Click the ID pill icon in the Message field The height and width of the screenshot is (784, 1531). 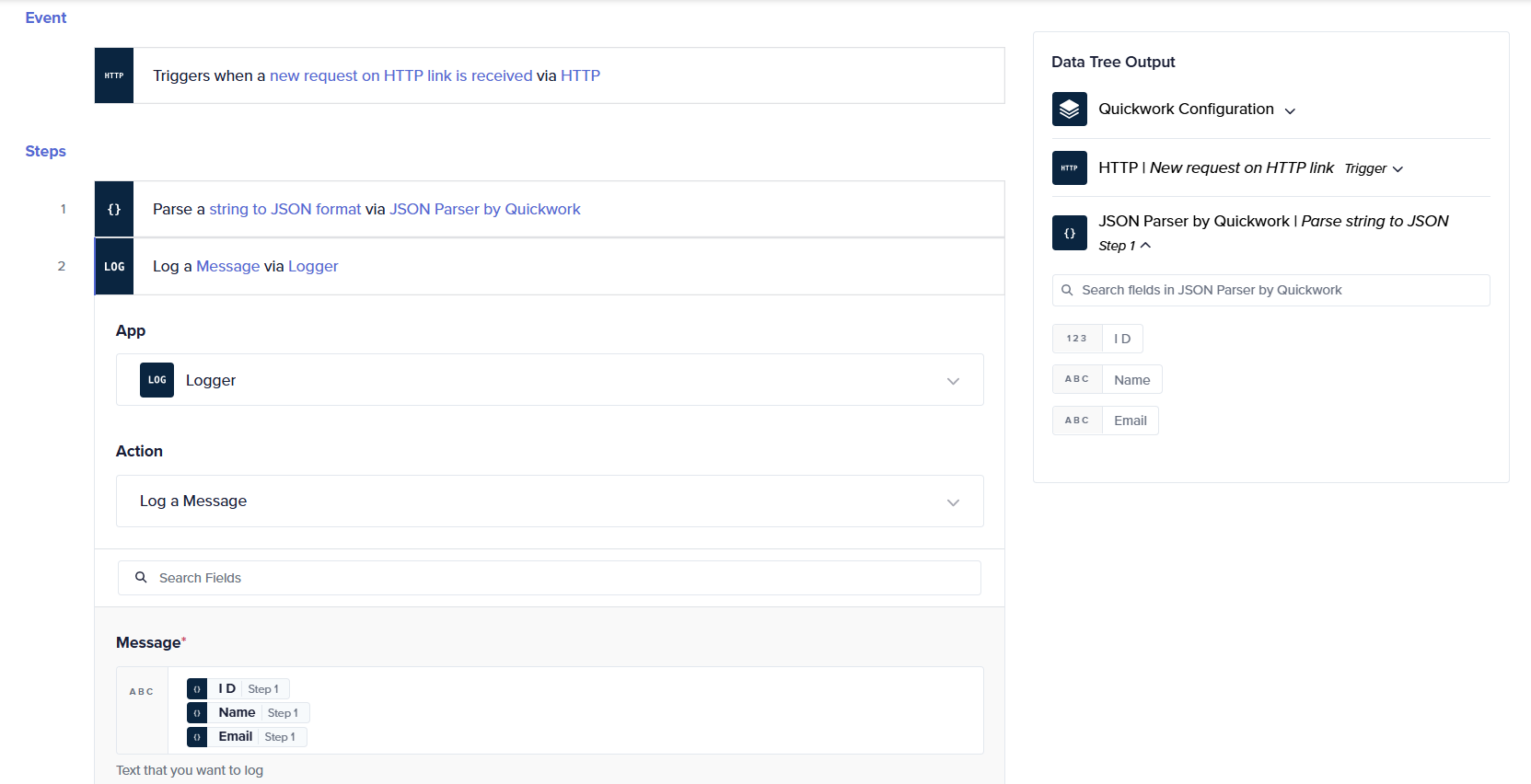pos(197,689)
